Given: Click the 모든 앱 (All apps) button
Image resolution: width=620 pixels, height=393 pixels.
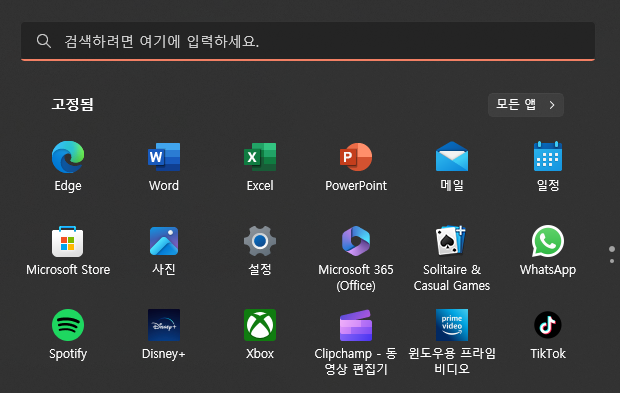Looking at the screenshot, I should (x=525, y=105).
